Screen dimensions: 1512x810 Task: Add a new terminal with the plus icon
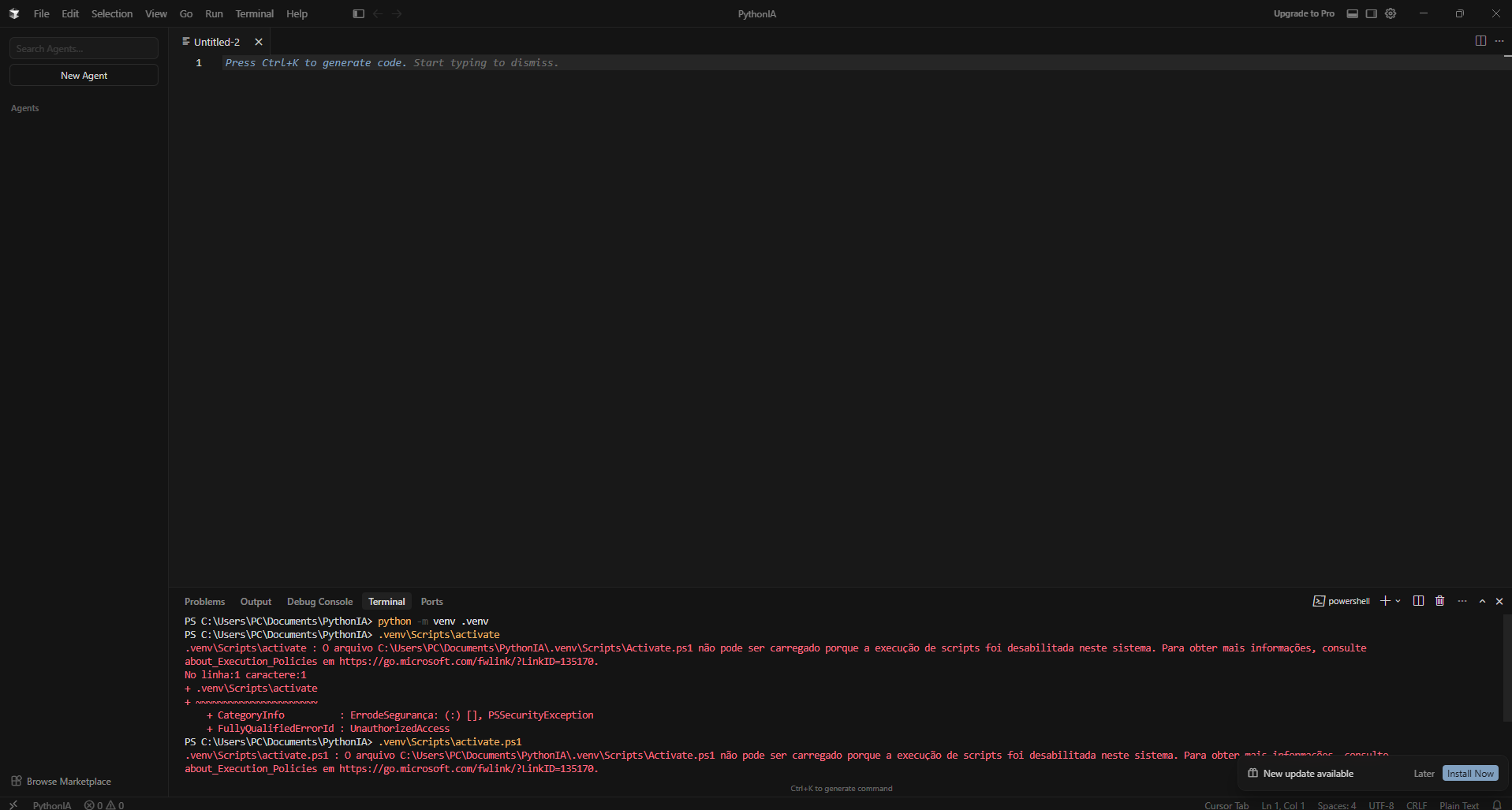tap(1385, 601)
